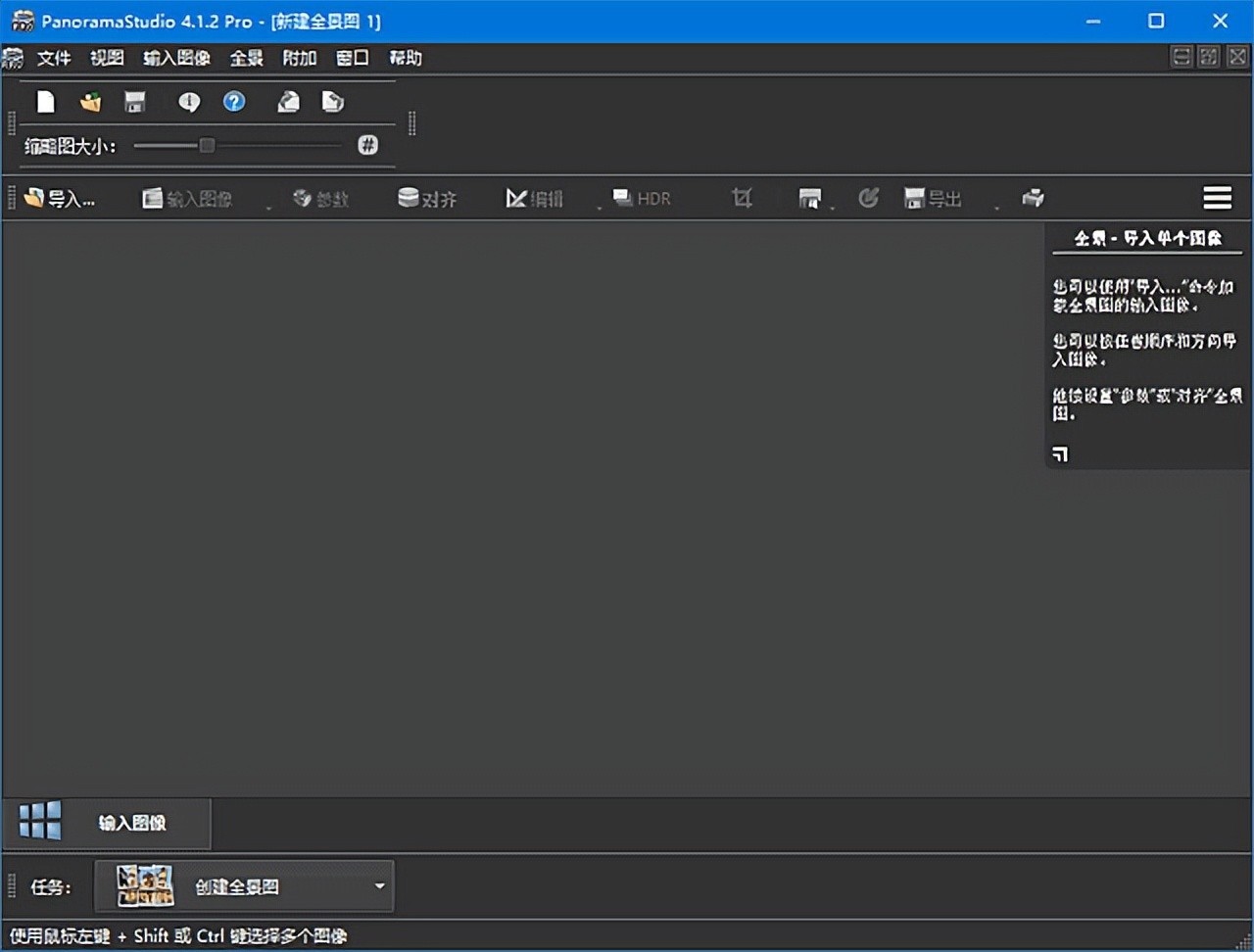The height and width of the screenshot is (952, 1254).
Task: Expand the dropdown arrow beside 导出
Action: (996, 207)
